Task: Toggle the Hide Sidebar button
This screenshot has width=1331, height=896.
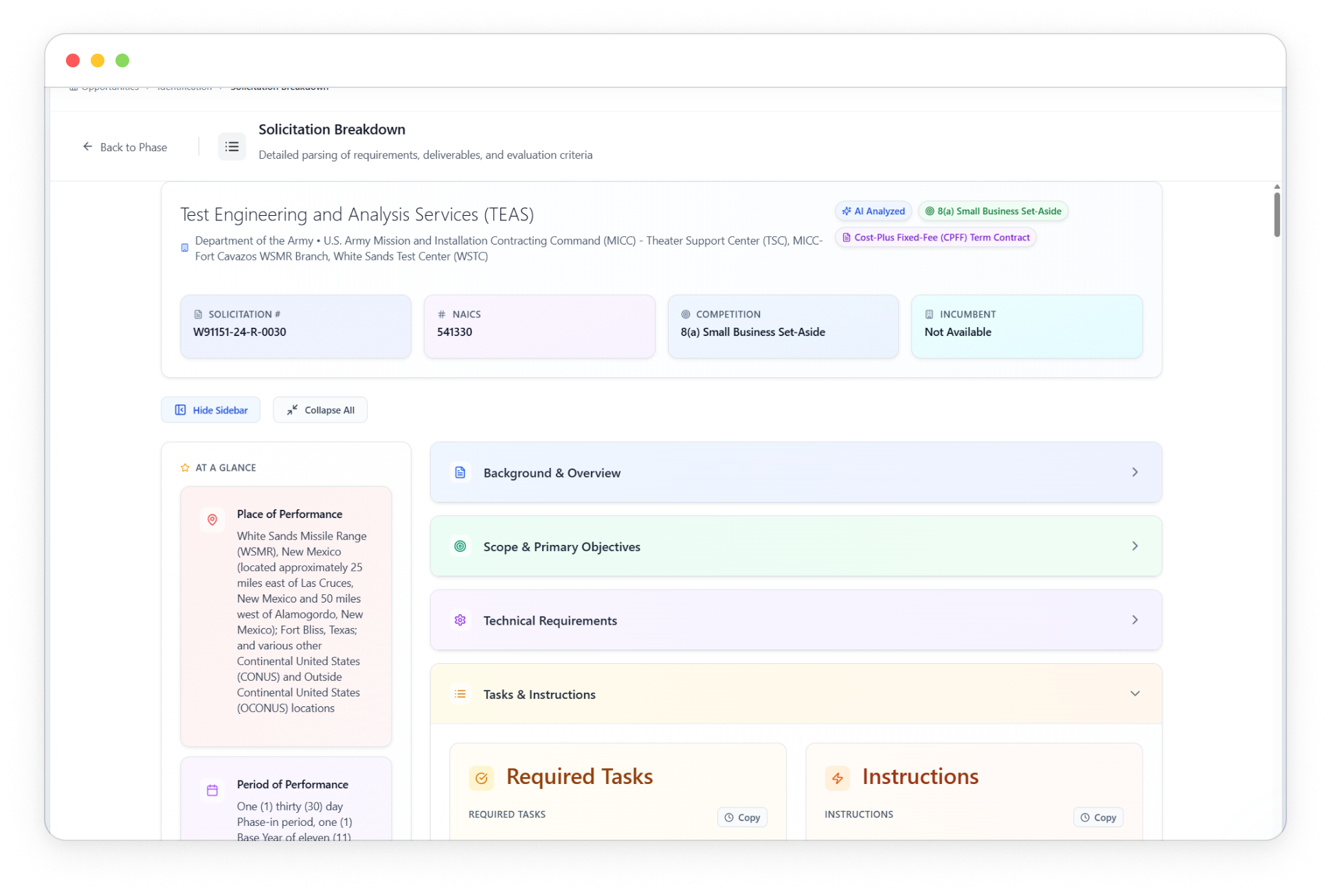Action: [x=211, y=410]
